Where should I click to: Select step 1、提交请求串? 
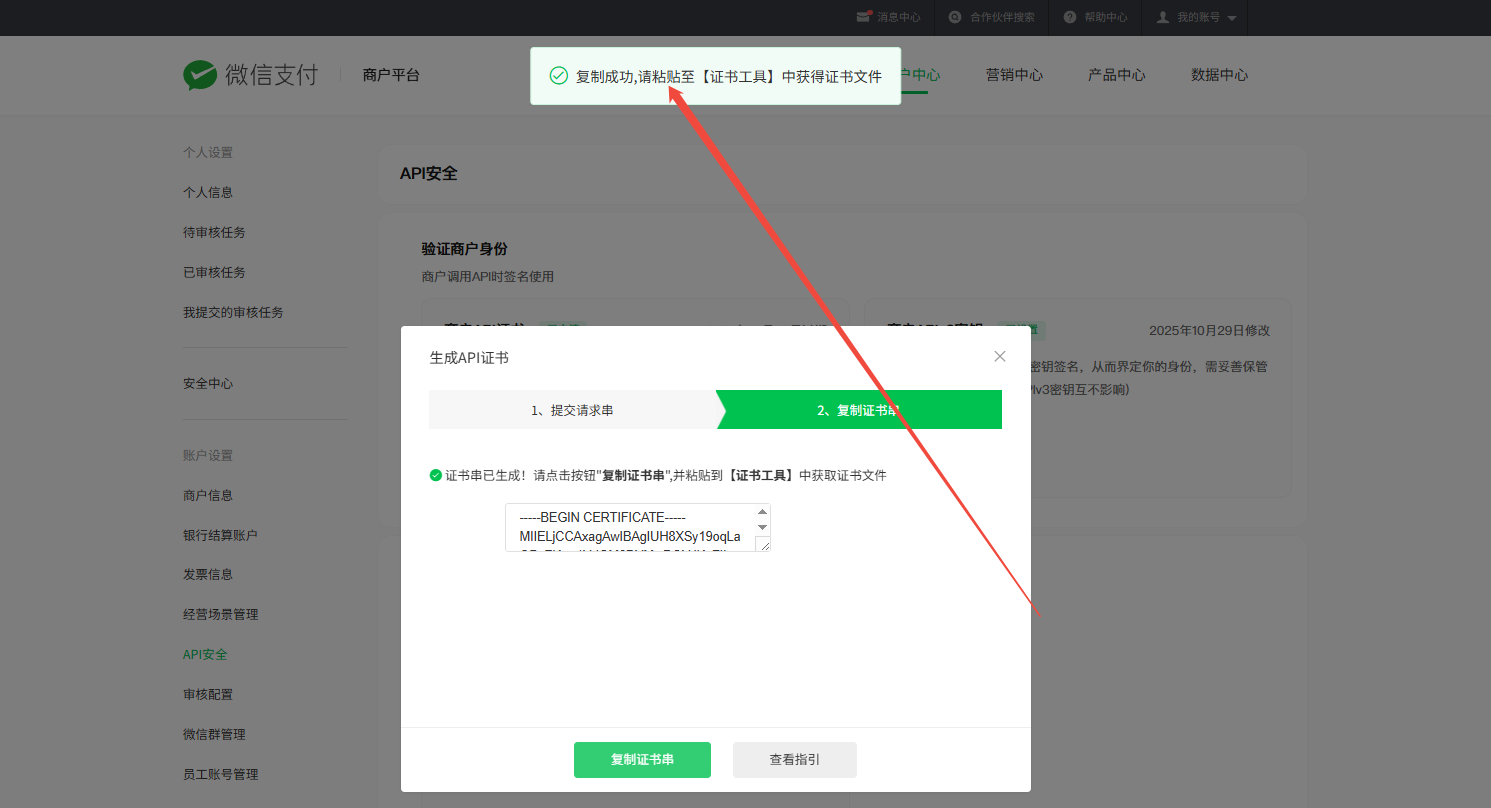point(572,410)
